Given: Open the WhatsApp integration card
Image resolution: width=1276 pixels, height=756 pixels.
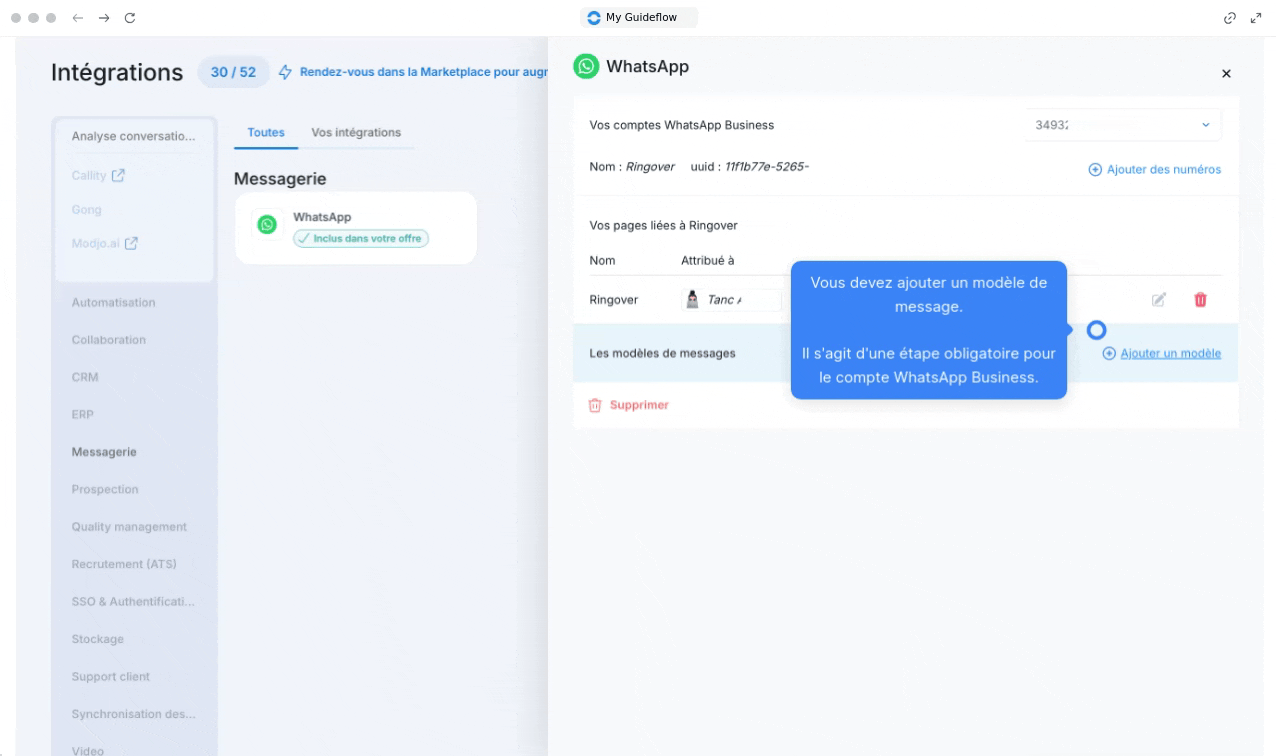Looking at the screenshot, I should (x=355, y=228).
